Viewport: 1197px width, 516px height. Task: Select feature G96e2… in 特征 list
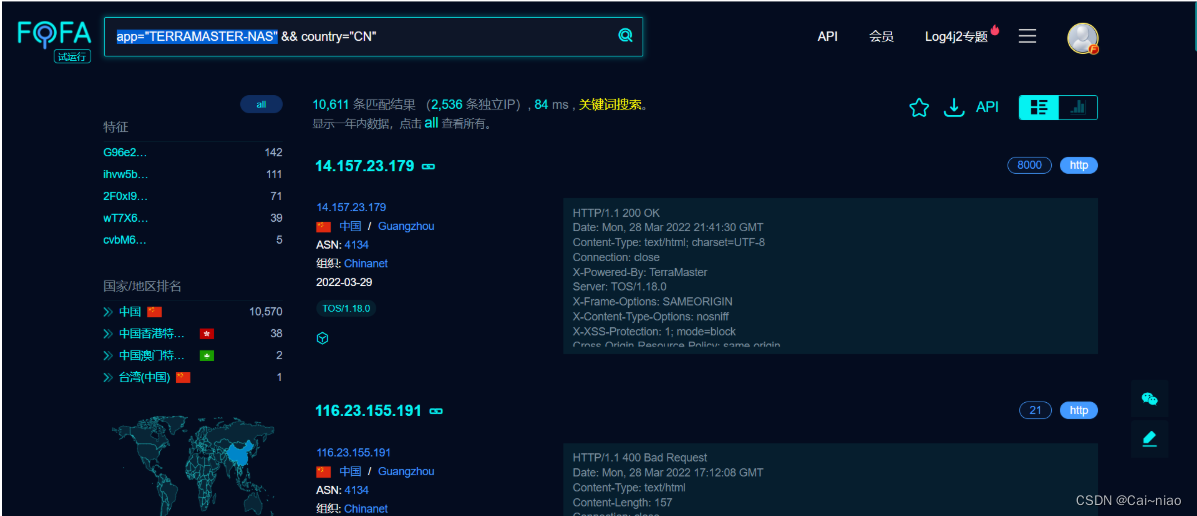[125, 152]
